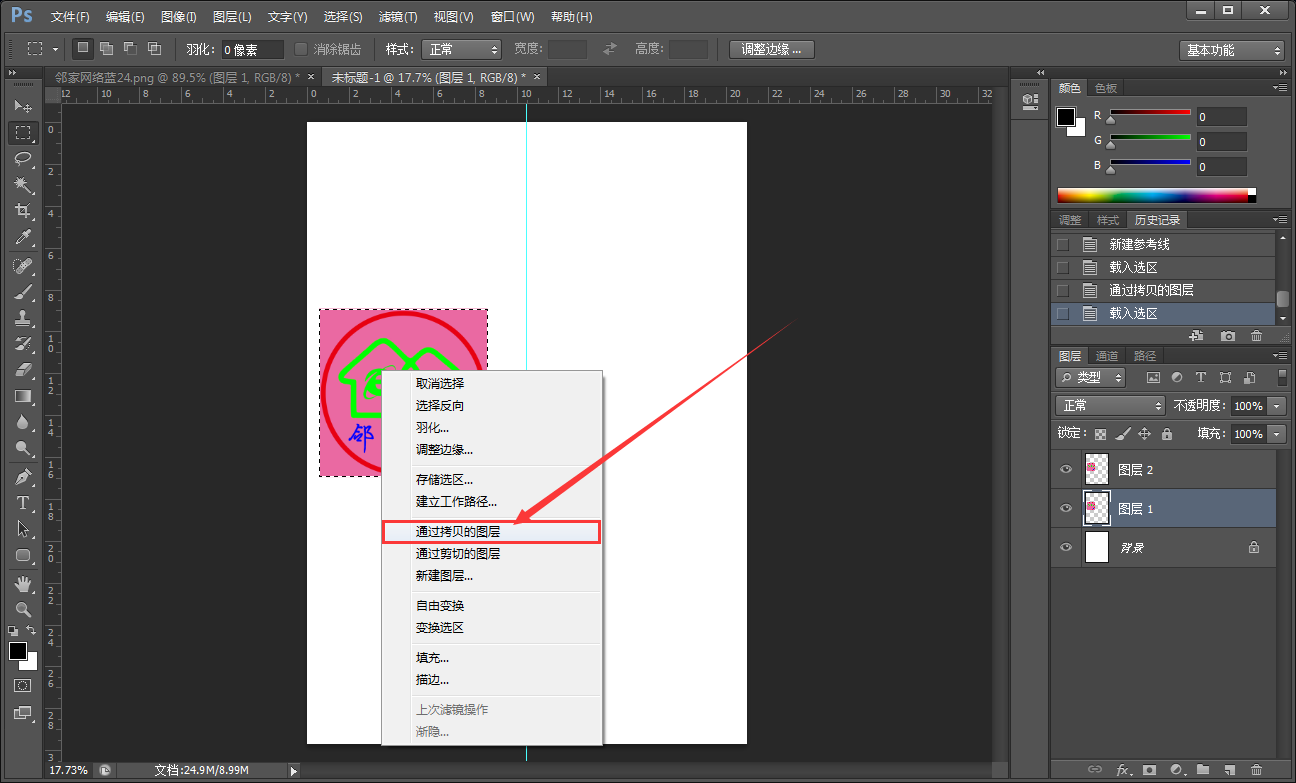Select the Hand tool

click(23, 584)
